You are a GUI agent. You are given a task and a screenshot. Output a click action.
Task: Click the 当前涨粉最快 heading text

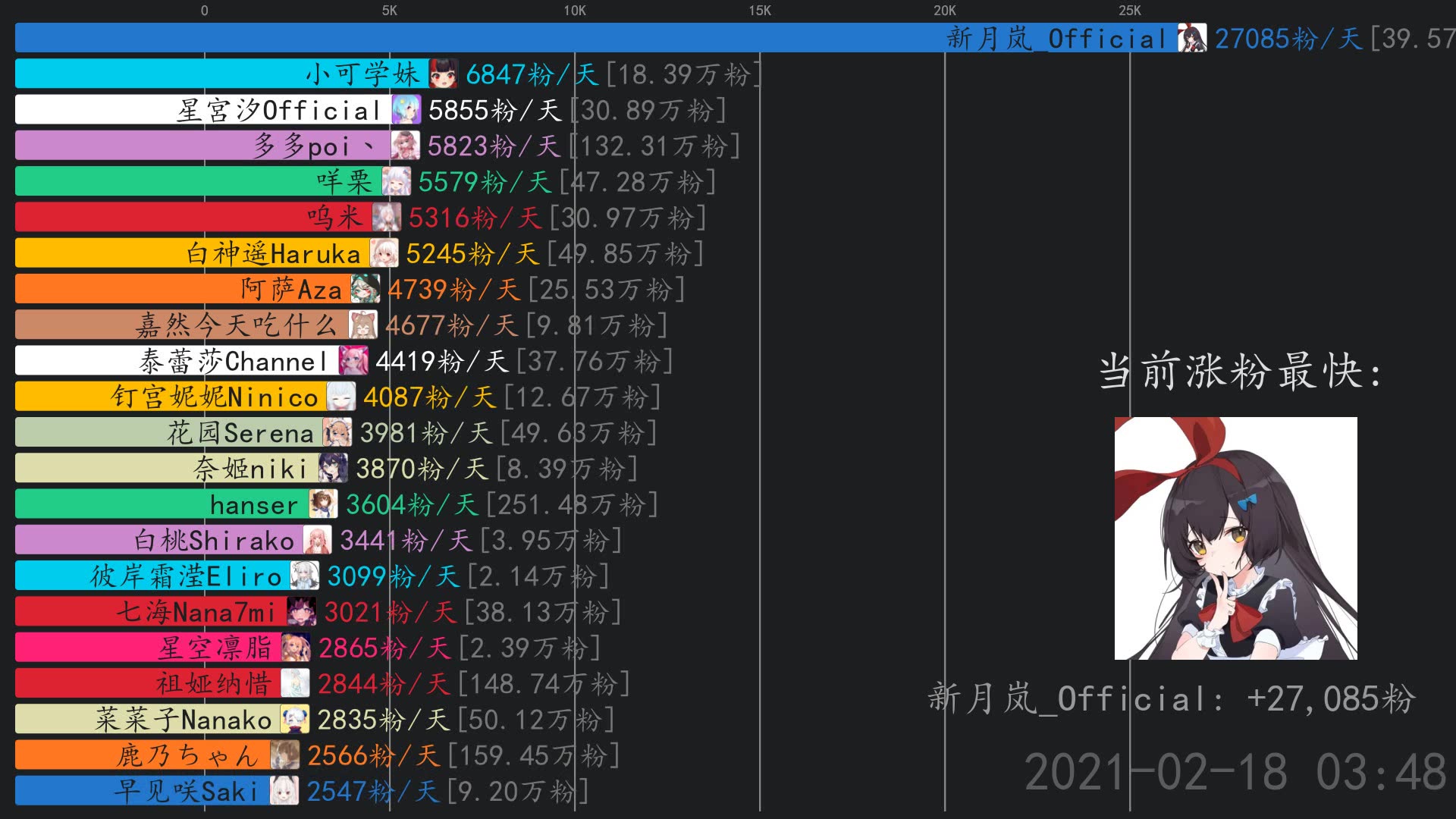(x=1241, y=372)
